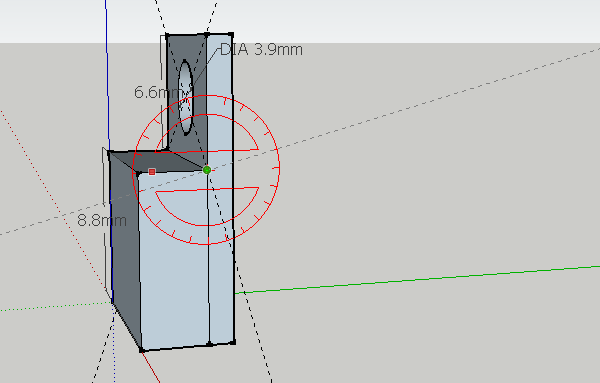Click the green protractor center point
The height and width of the screenshot is (383, 600).
[207, 170]
